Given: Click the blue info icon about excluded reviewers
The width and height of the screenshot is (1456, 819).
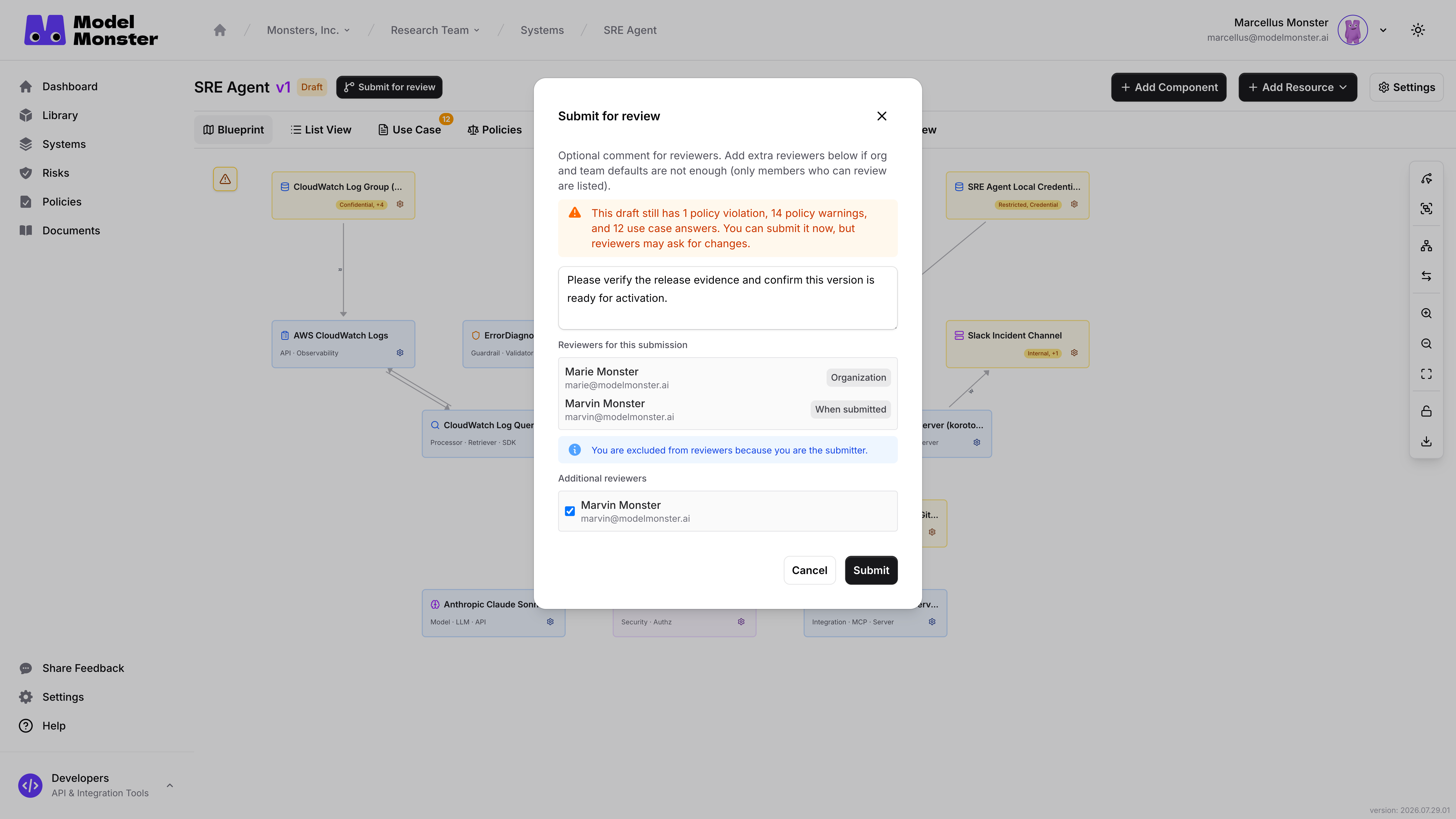Looking at the screenshot, I should click(x=574, y=450).
